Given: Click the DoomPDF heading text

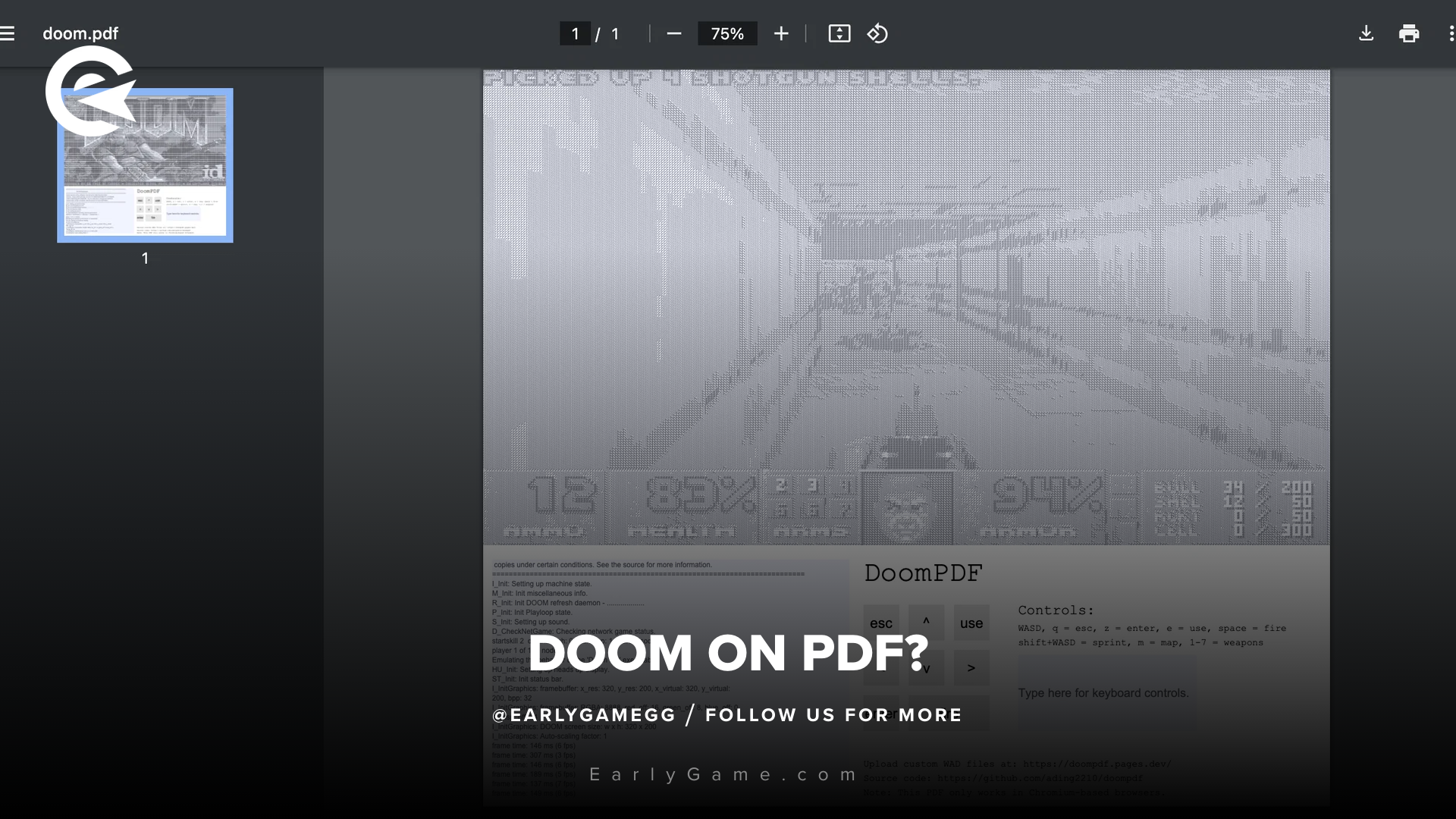Looking at the screenshot, I should [923, 573].
